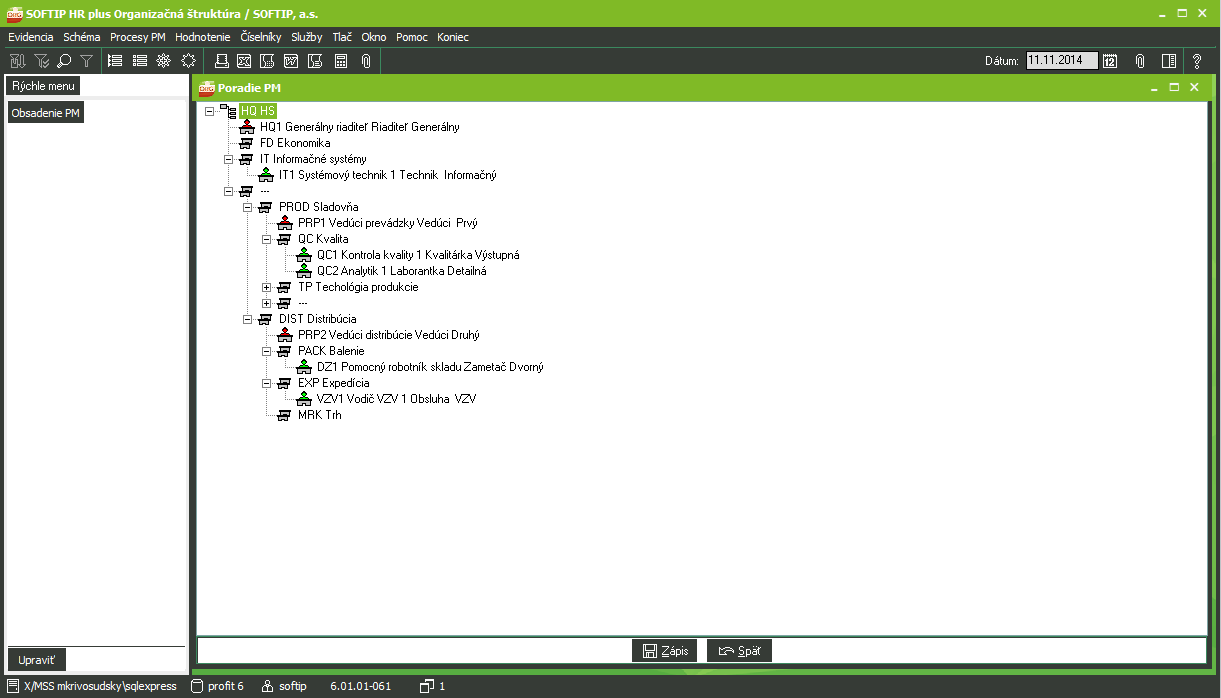The height and width of the screenshot is (698, 1221).
Task: Collapse the PROD Sladovňa tree branch
Action: (248, 207)
